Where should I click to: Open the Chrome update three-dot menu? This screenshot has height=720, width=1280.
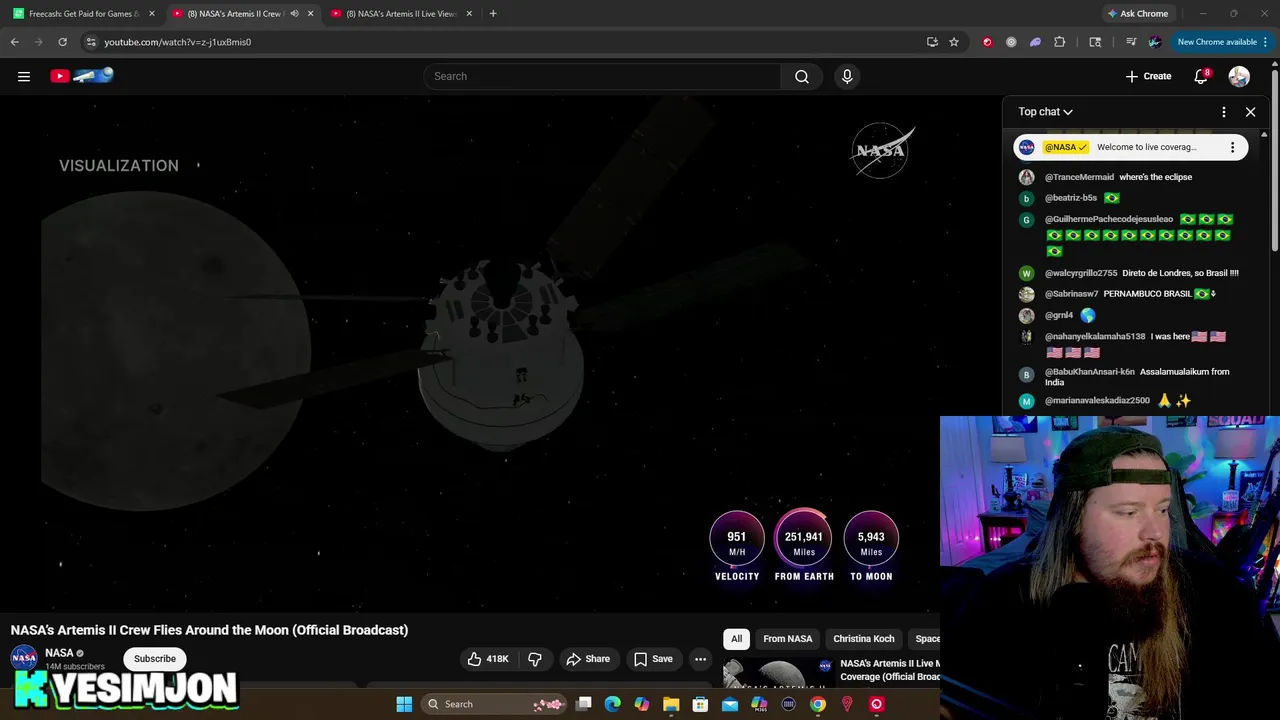point(1266,42)
